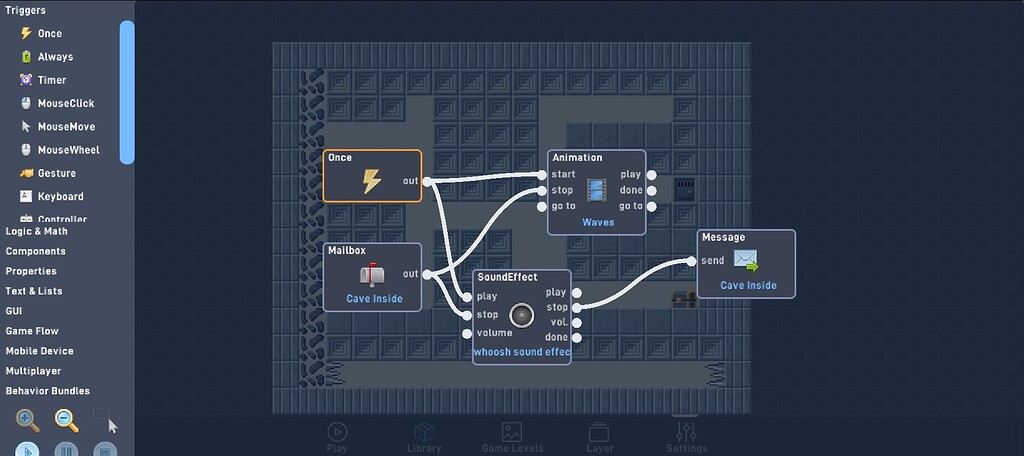Open the Layer tab
Screen dimensions: 1024x456
[600, 438]
